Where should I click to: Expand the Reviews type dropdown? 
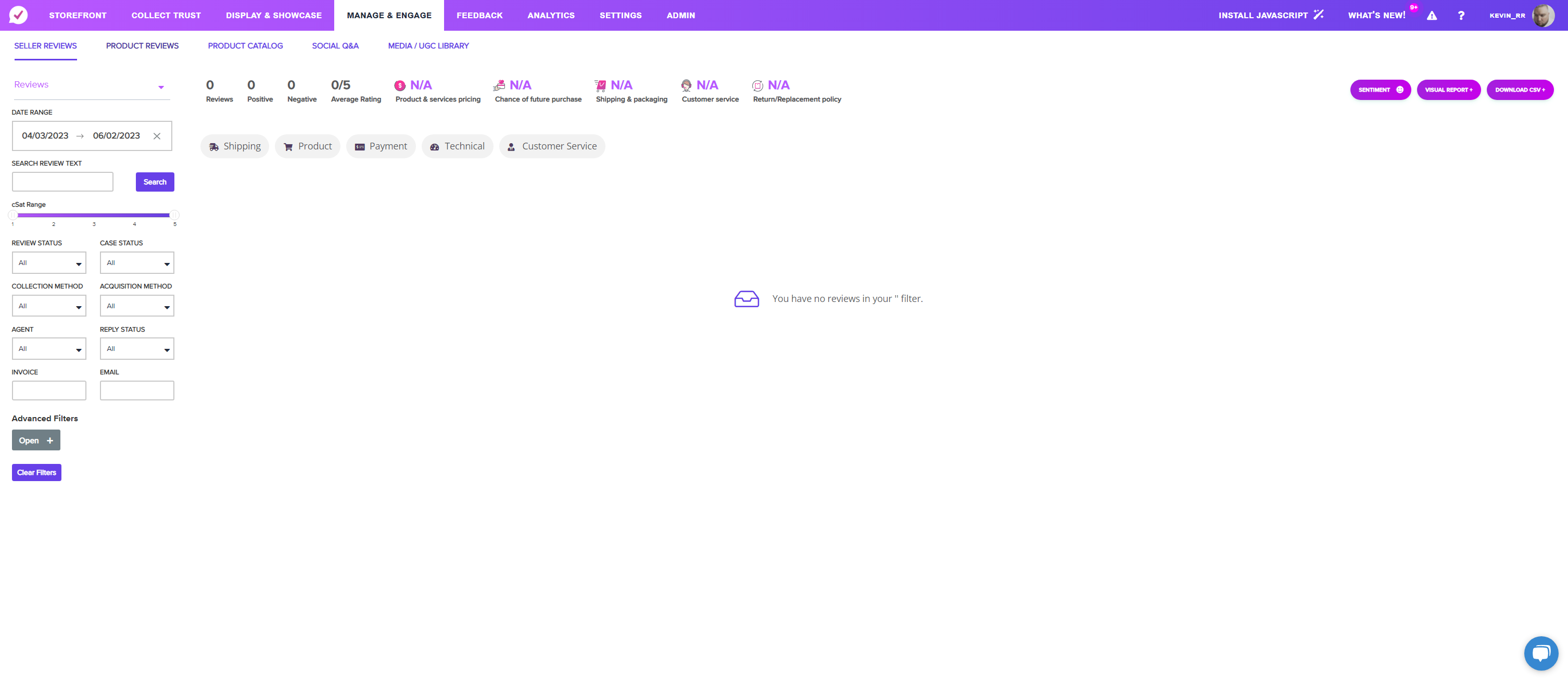[x=91, y=86]
